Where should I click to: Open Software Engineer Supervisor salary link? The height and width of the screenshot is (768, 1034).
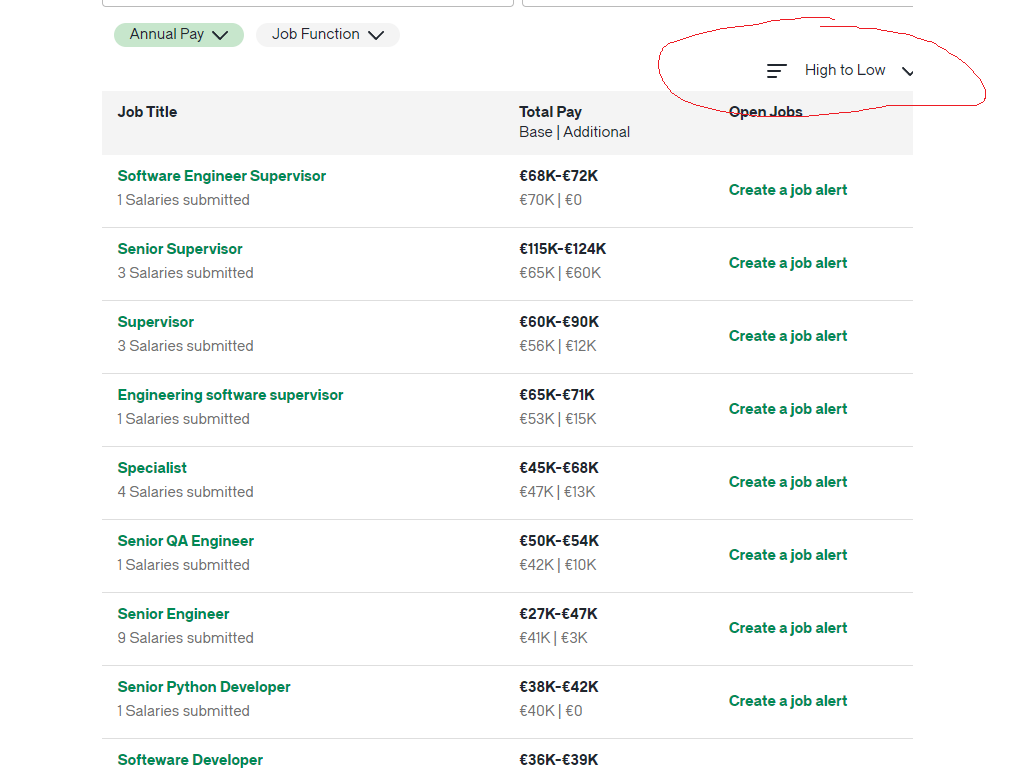[x=222, y=176]
